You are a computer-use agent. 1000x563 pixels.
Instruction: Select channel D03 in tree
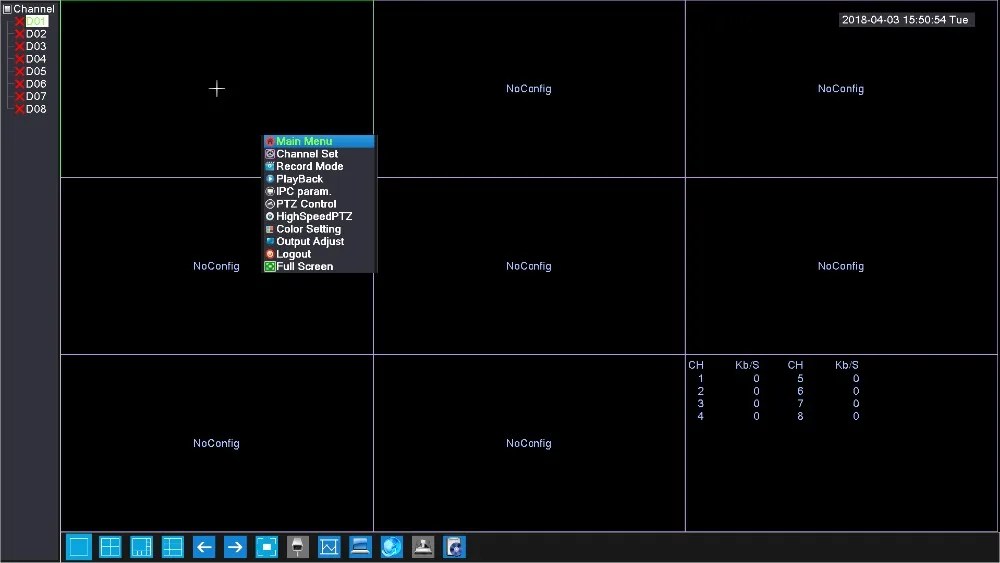[x=36, y=47]
